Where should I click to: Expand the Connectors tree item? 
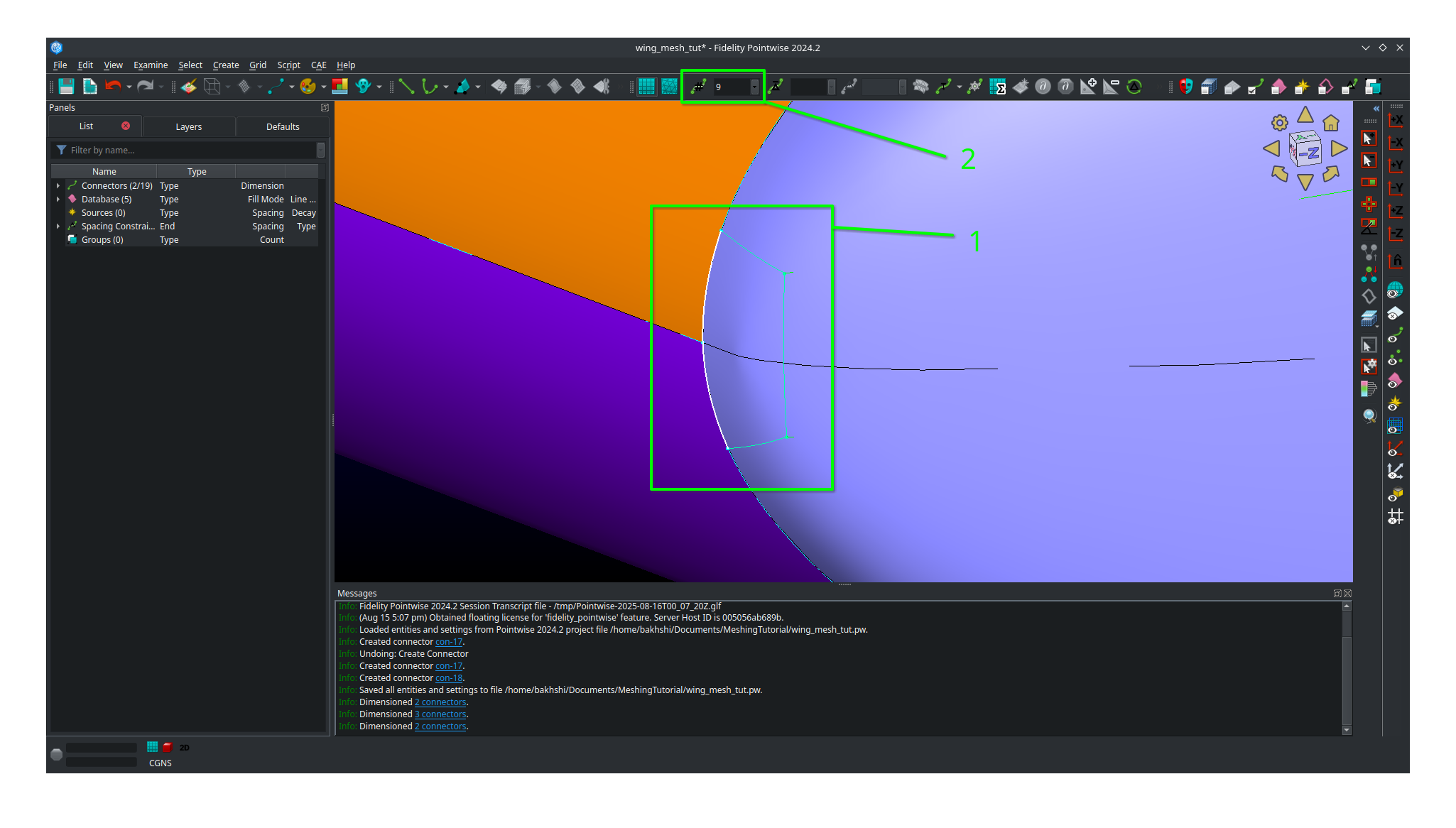click(x=58, y=185)
